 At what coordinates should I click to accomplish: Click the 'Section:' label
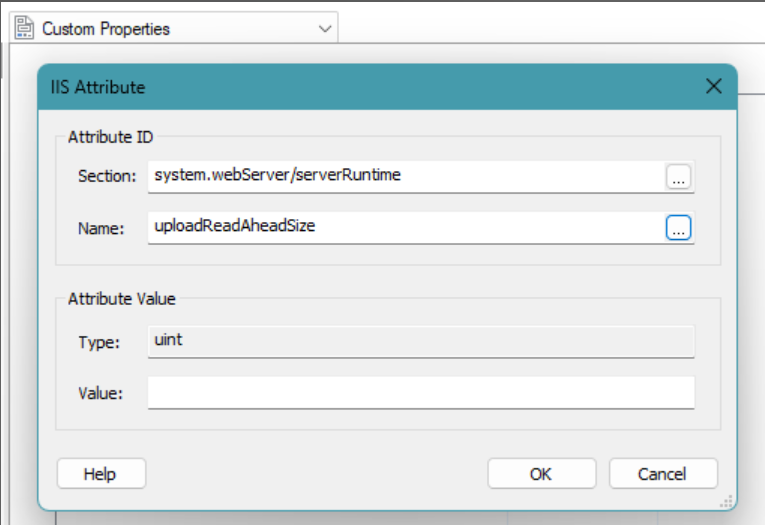pyautogui.click(x=107, y=176)
